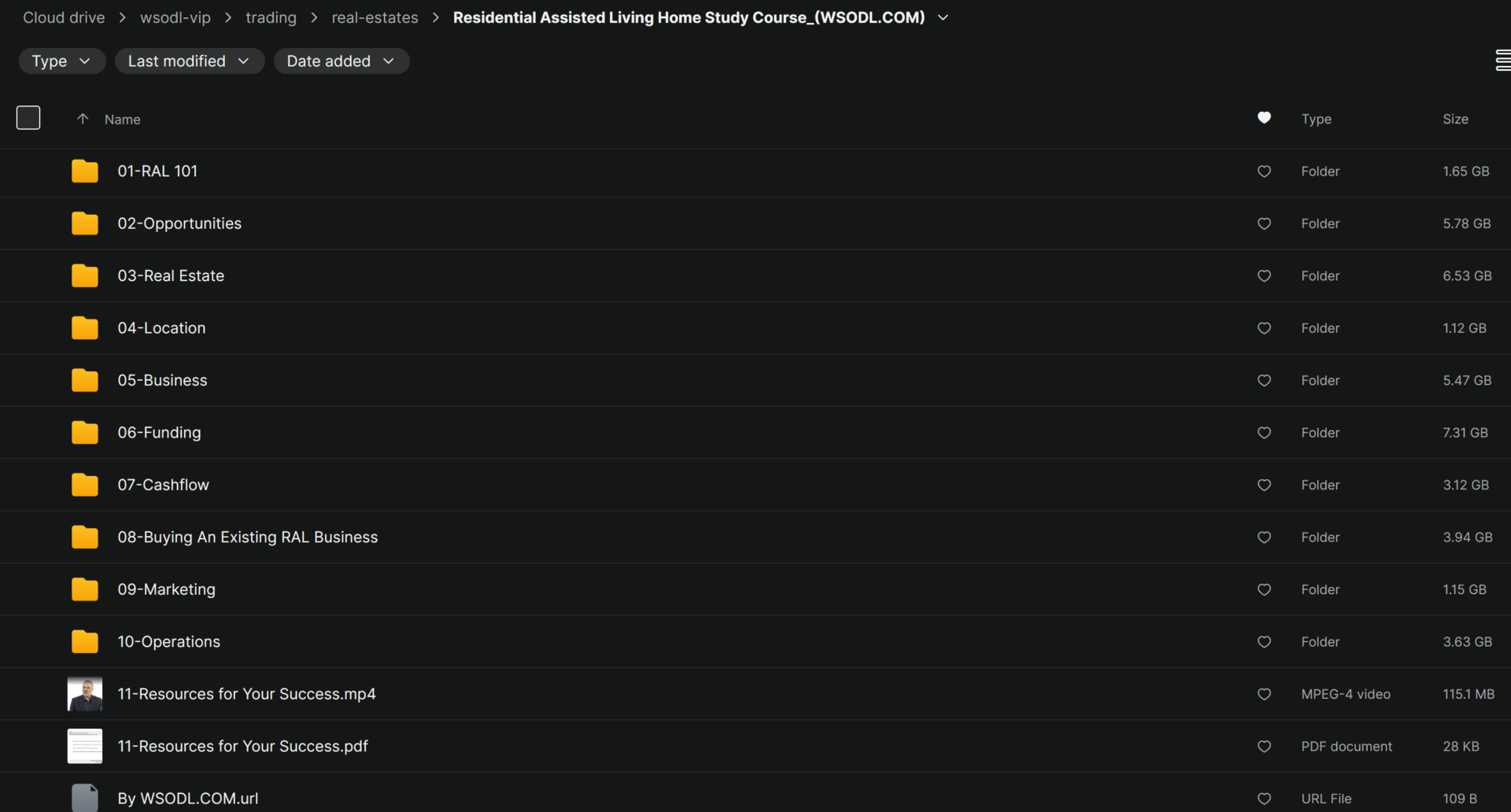Open the 11-Resources for Your Success.mp4 thumbnail
This screenshot has width=1511, height=812.
(x=84, y=694)
